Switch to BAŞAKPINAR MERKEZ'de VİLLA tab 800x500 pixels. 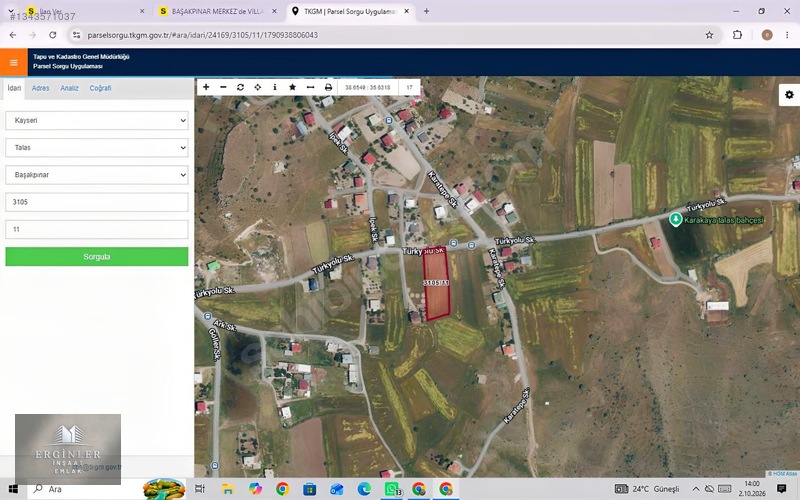(x=218, y=11)
